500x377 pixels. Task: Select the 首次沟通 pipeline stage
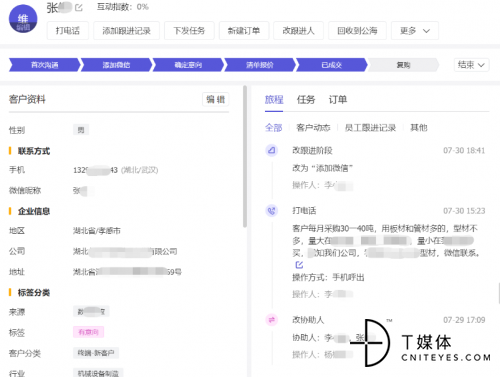coord(45,65)
